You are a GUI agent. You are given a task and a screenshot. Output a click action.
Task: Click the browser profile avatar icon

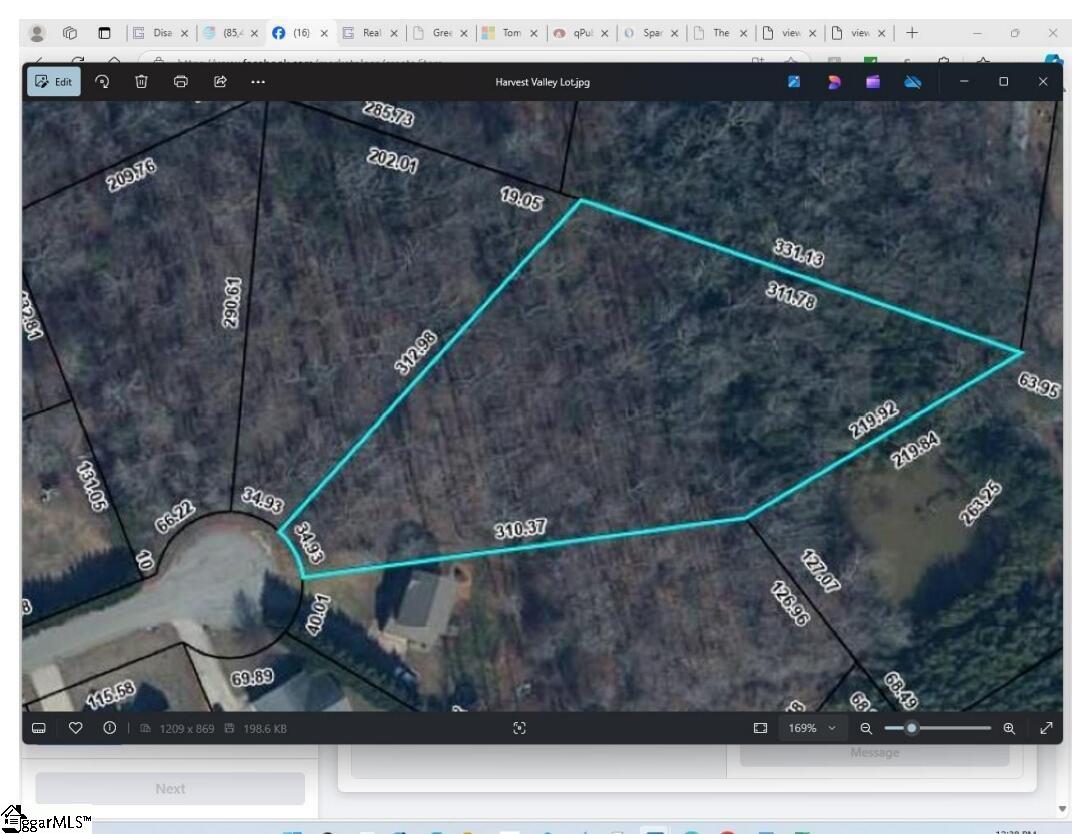37,32
